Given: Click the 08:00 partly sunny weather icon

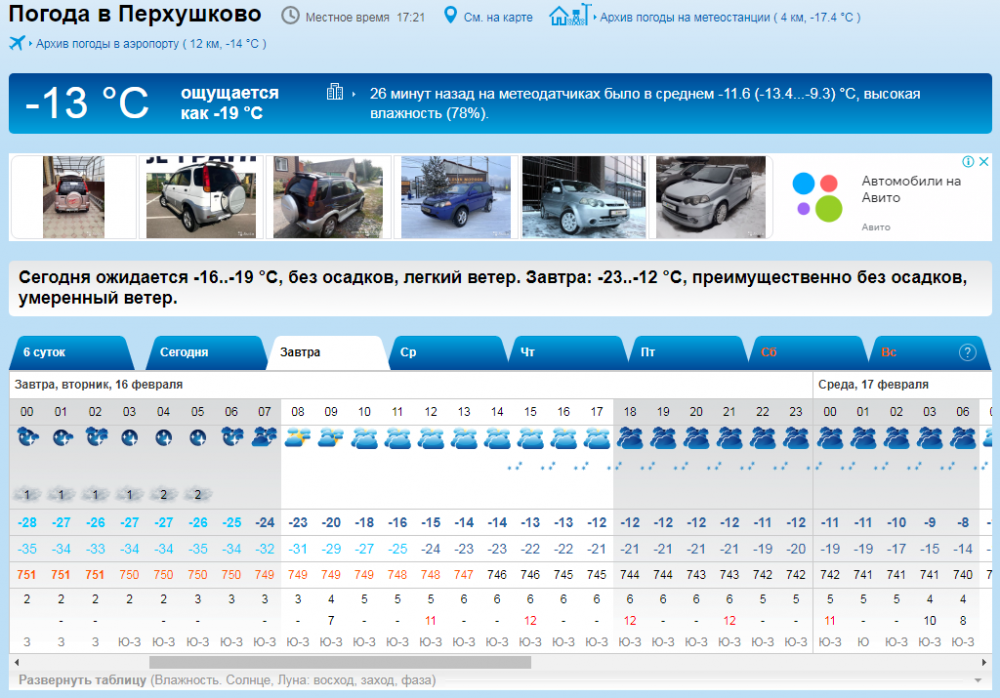Looking at the screenshot, I should pyautogui.click(x=297, y=437).
